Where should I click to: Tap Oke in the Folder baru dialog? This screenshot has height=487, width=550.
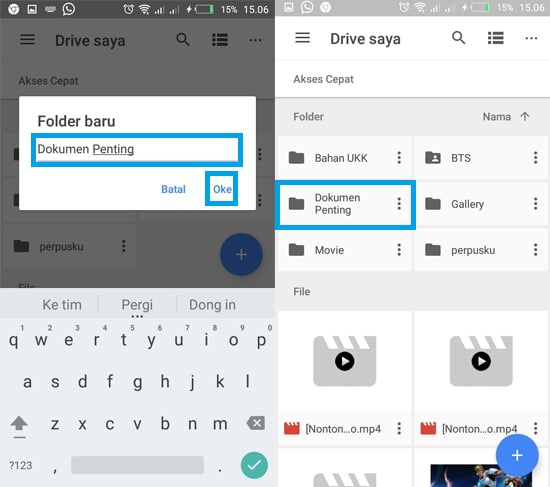point(222,189)
